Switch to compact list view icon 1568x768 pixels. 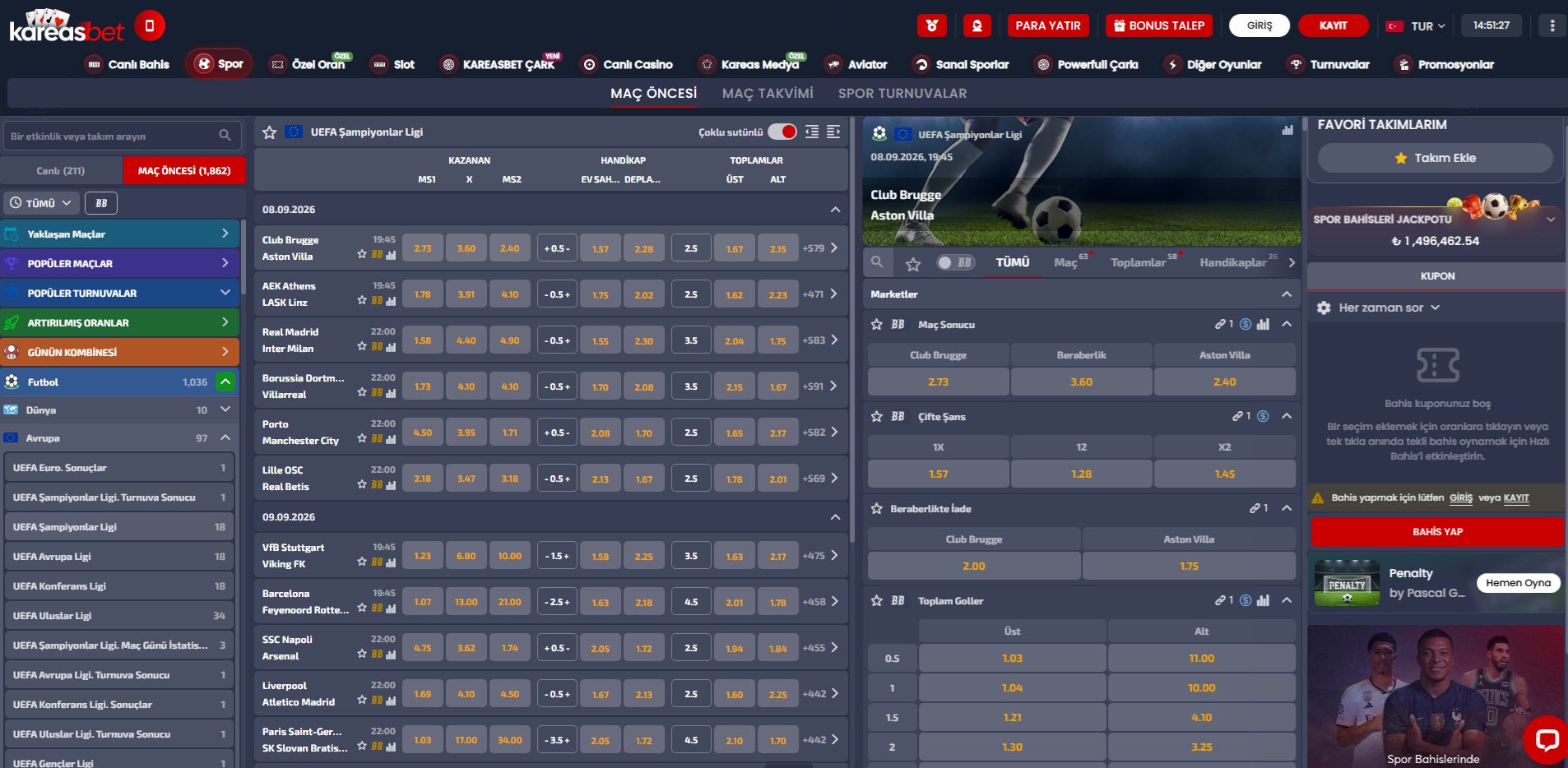pyautogui.click(x=812, y=132)
